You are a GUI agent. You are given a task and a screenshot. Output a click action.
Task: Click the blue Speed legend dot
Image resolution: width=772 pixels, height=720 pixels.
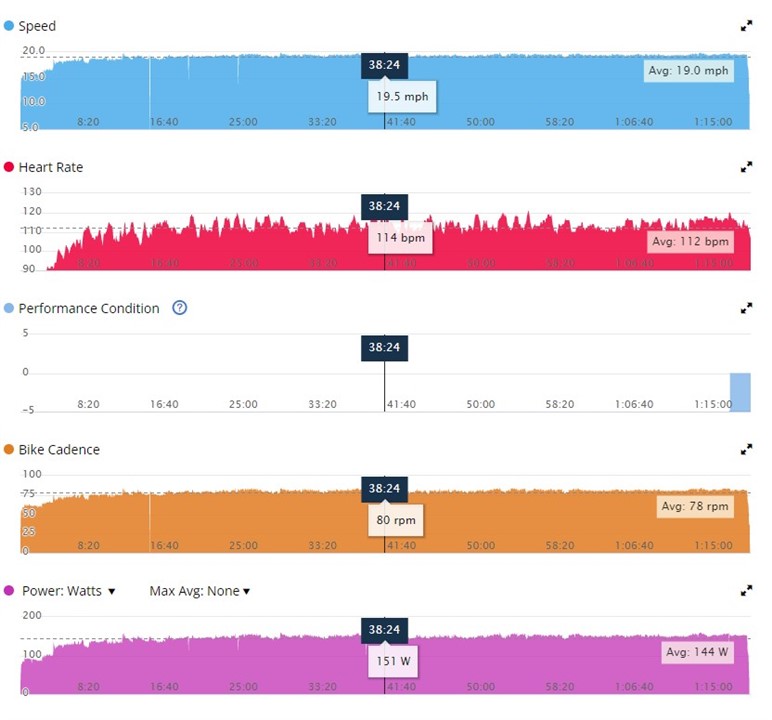(x=9, y=26)
